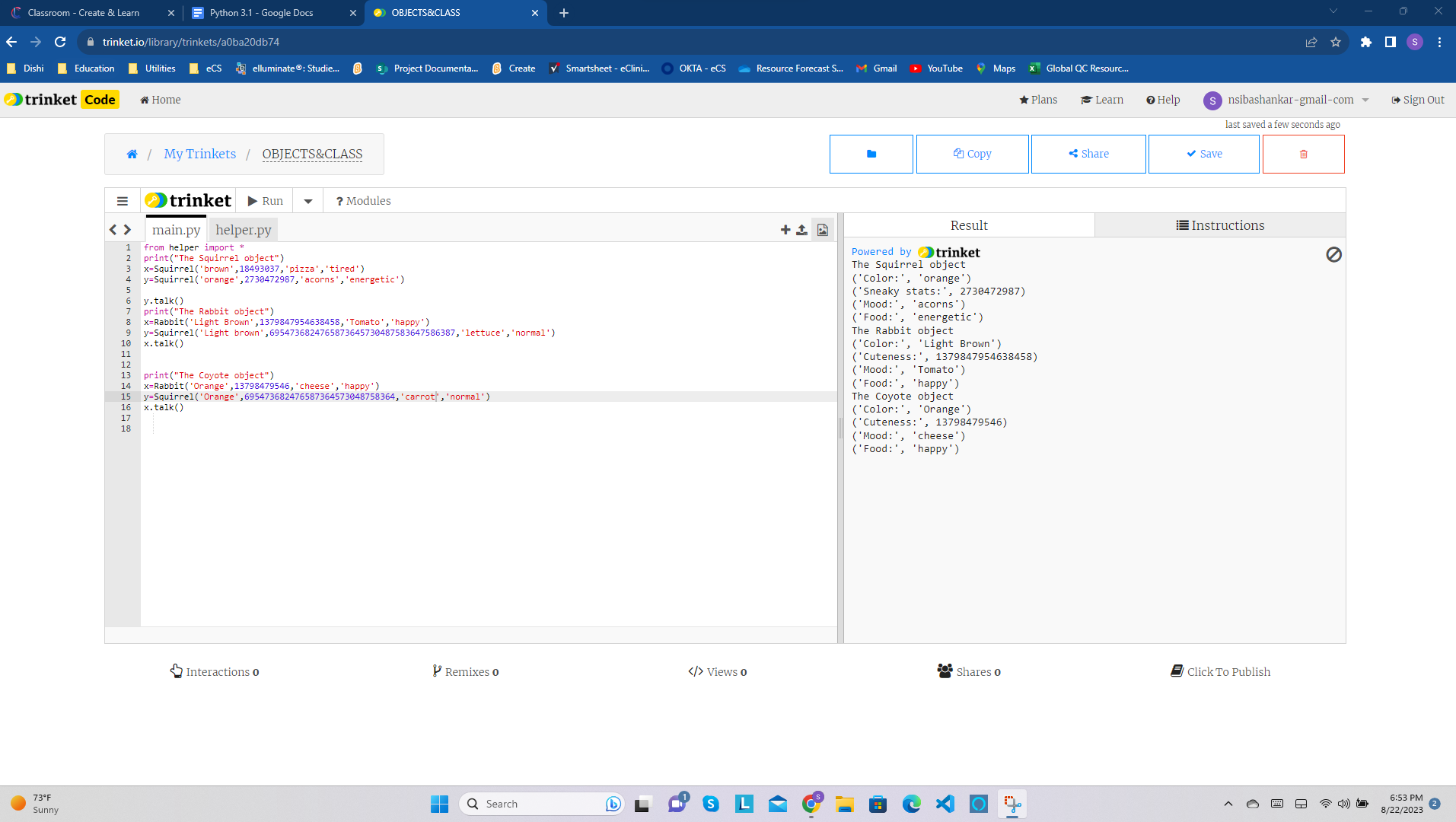Toggle the browser side panel
Image resolution: width=1456 pixels, height=822 pixels.
tap(1390, 42)
